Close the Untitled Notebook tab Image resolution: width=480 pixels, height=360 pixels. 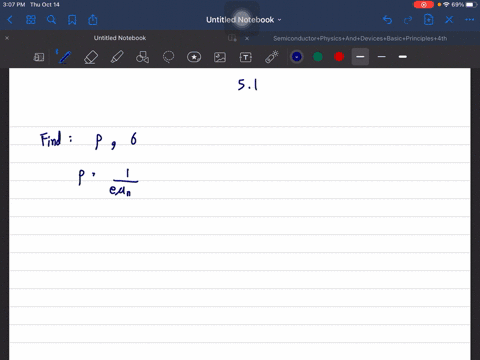tap(7, 38)
